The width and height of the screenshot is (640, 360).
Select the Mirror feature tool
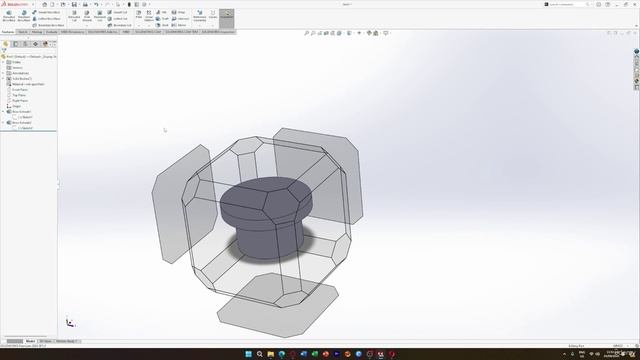(179, 25)
